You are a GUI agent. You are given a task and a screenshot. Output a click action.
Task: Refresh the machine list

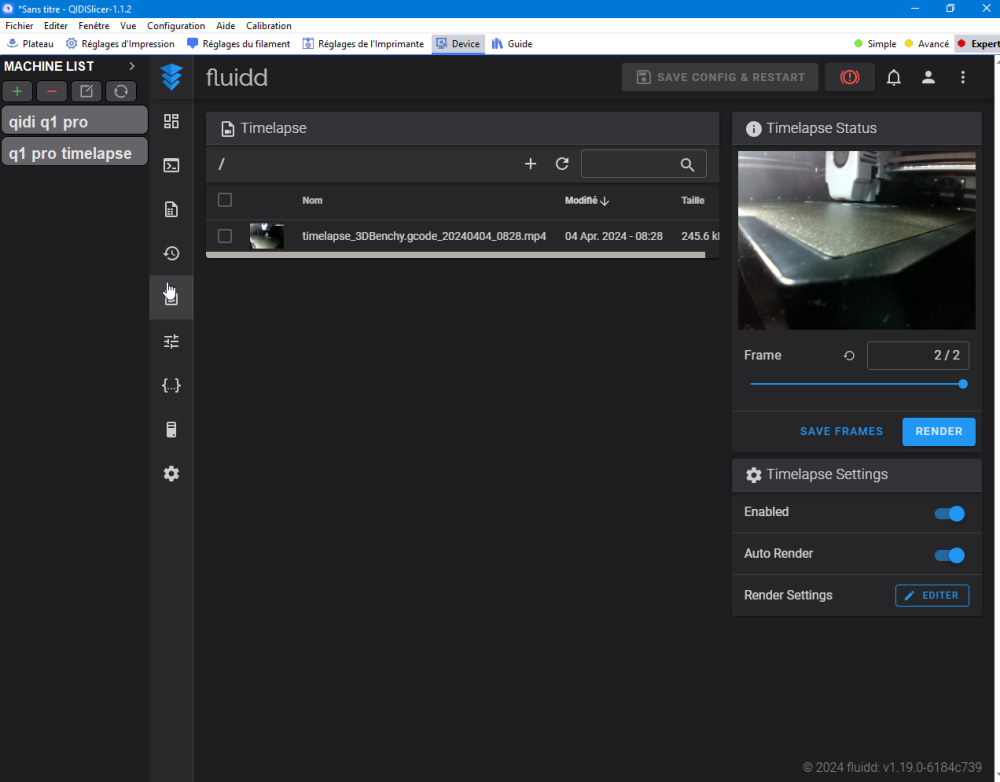pyautogui.click(x=121, y=91)
